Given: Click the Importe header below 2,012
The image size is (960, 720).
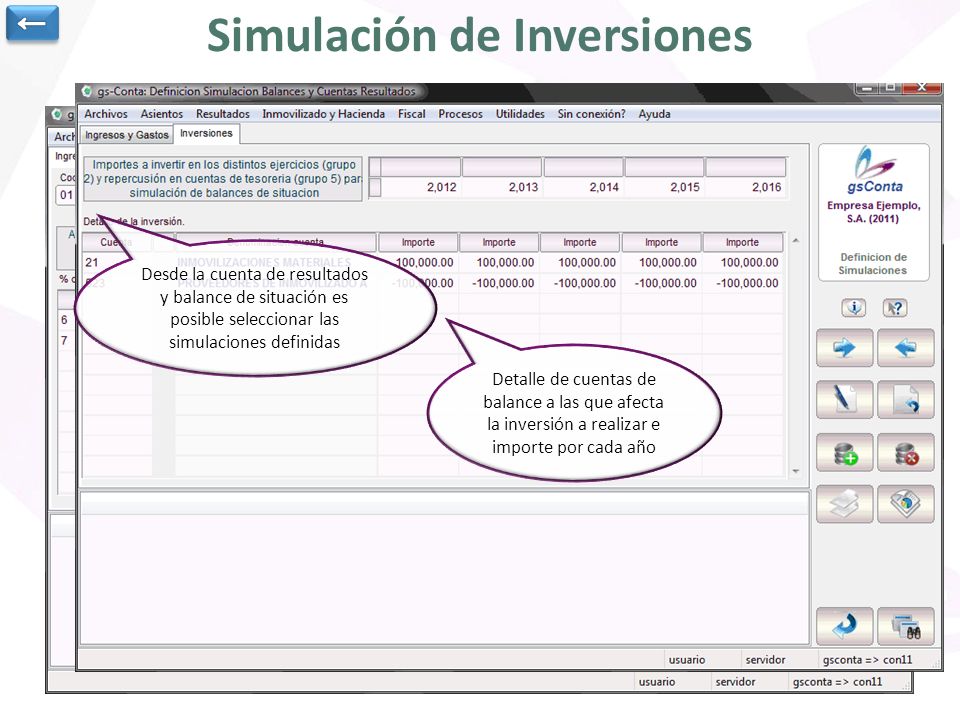Looking at the screenshot, I should click(418, 242).
